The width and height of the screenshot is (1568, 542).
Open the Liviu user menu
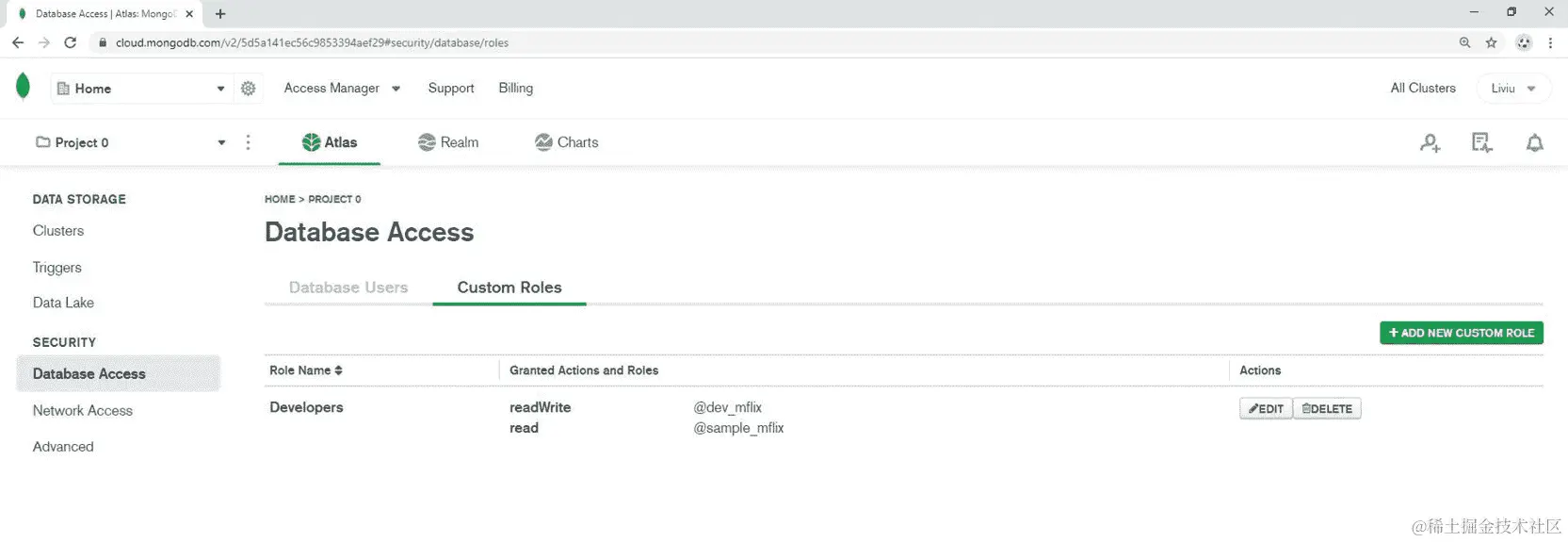click(1512, 89)
